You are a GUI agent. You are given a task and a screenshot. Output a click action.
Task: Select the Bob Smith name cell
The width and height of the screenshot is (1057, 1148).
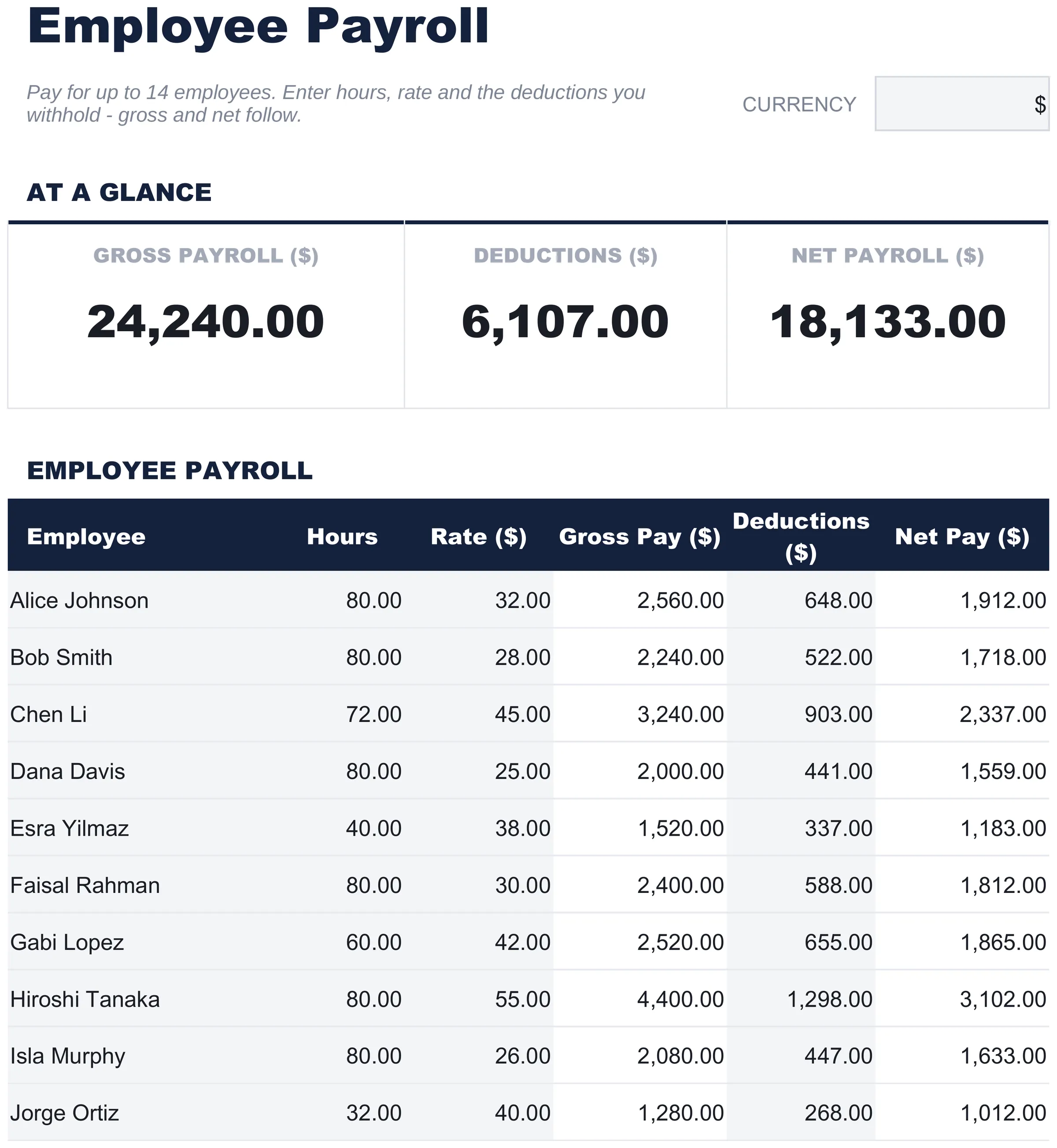point(61,657)
